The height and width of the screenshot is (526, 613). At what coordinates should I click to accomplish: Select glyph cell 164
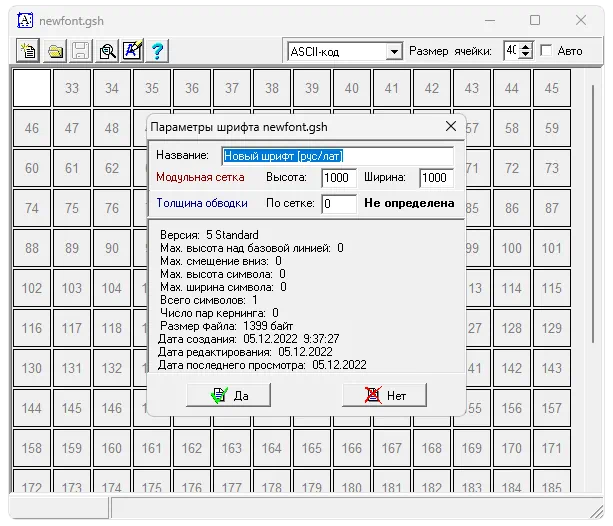tap(272, 448)
